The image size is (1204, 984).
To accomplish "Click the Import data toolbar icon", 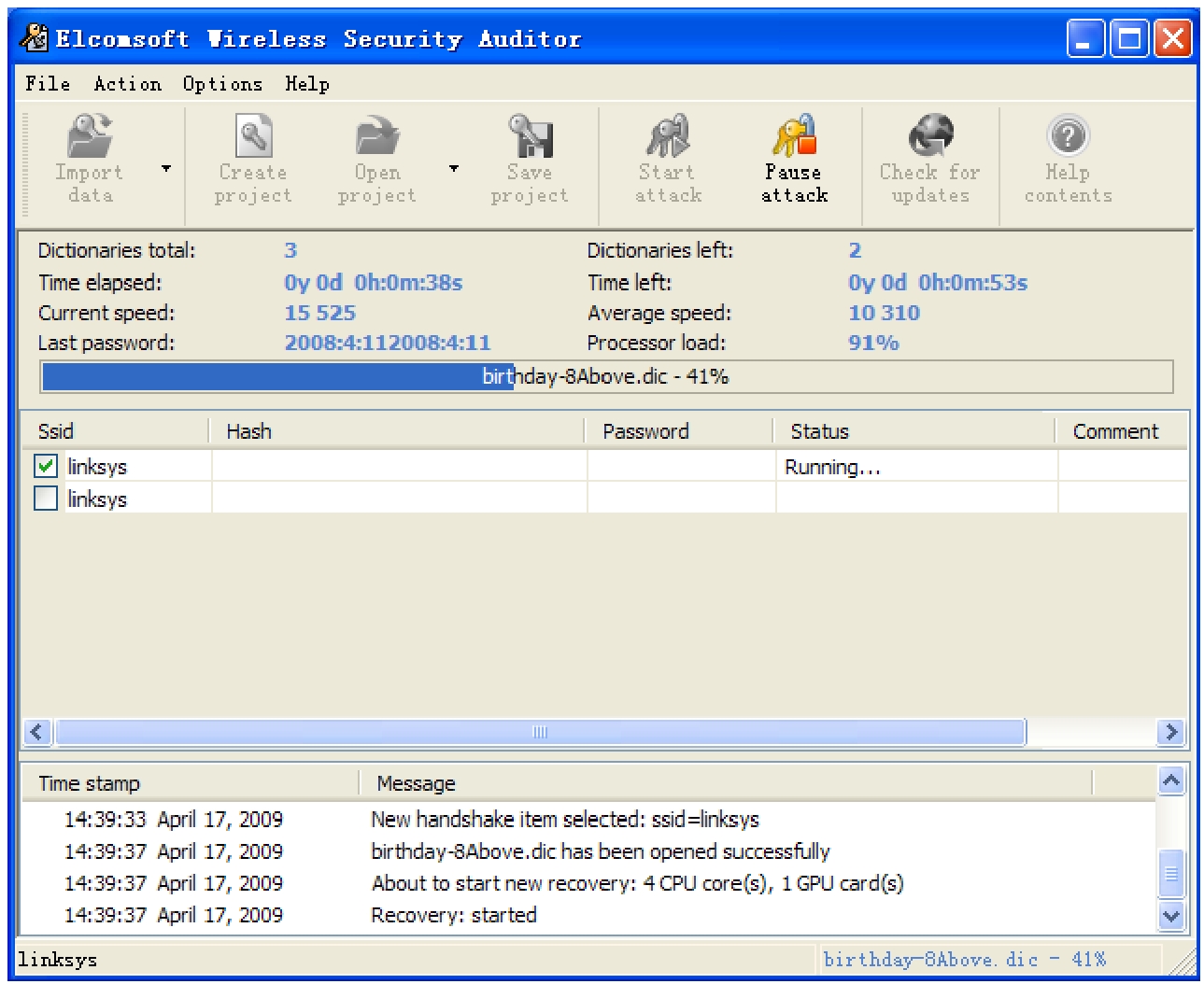I will pyautogui.click(x=90, y=159).
